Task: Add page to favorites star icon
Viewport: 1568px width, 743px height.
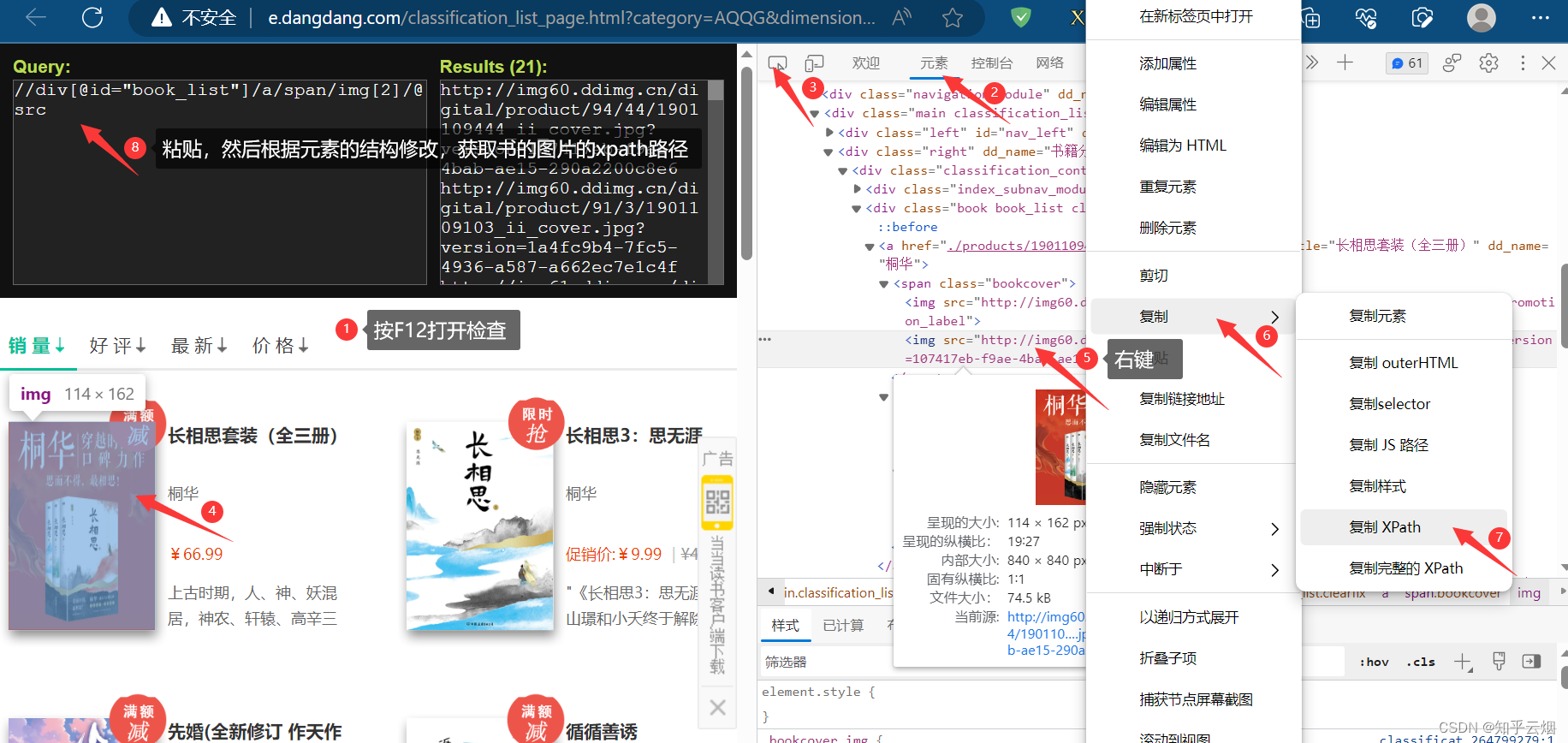Action: pyautogui.click(x=953, y=17)
